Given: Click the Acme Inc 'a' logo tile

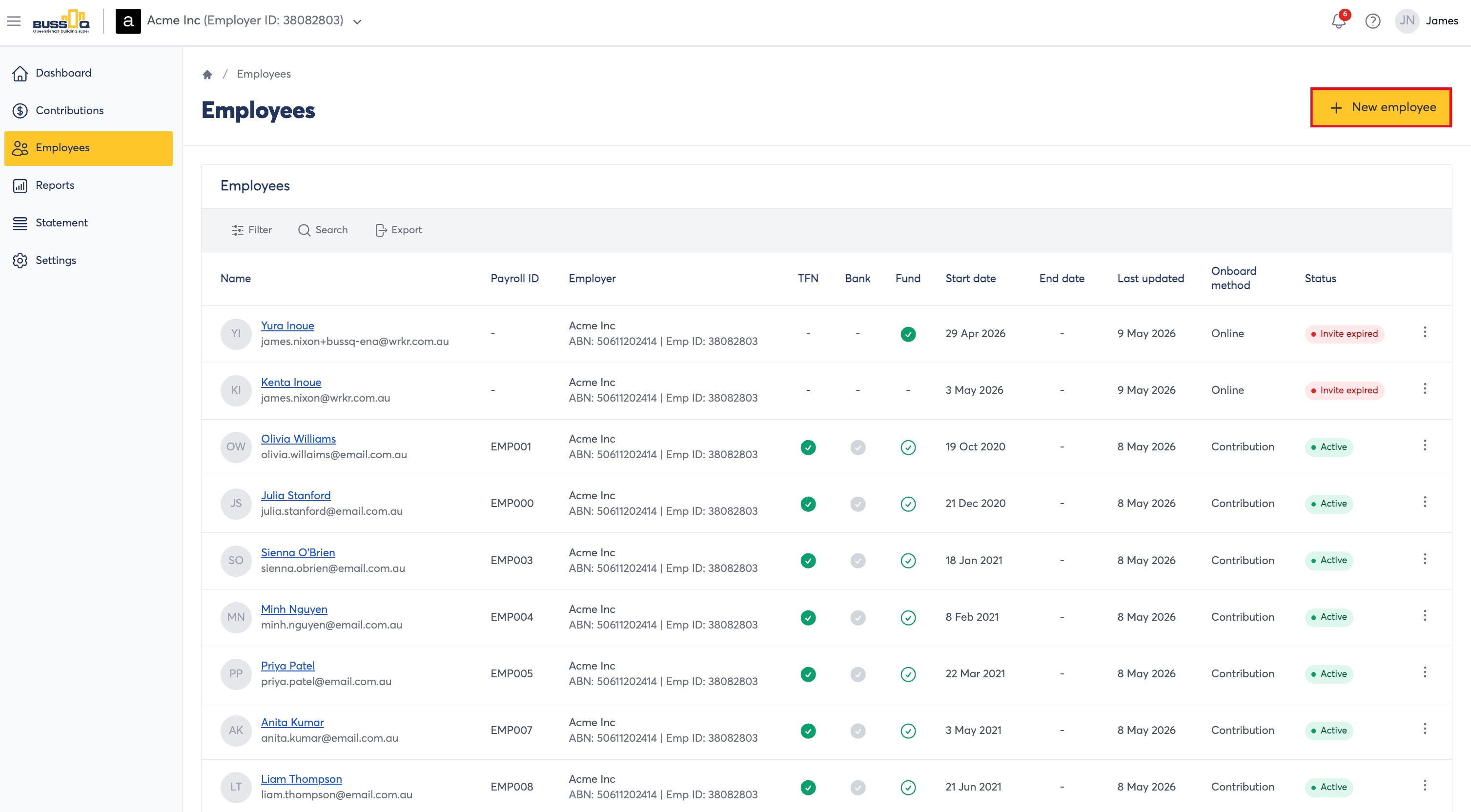Looking at the screenshot, I should point(128,21).
